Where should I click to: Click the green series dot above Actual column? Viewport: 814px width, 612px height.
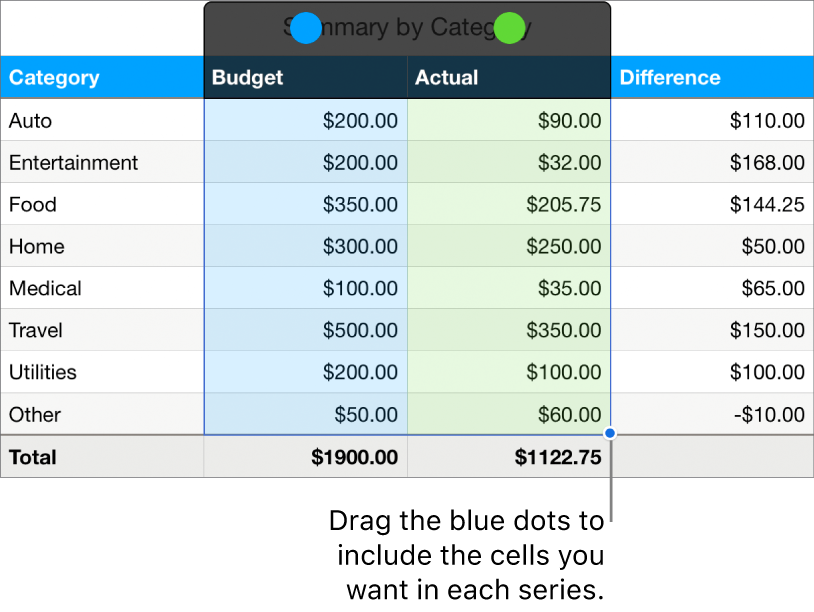tap(509, 28)
